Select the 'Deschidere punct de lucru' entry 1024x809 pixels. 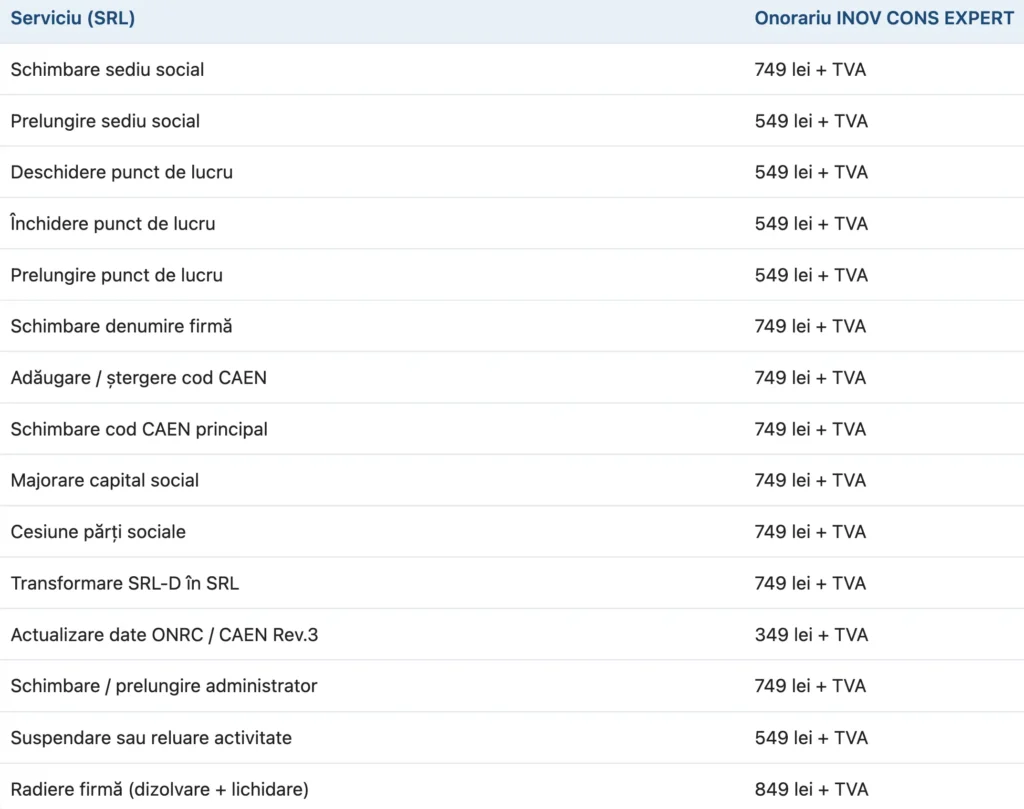121,172
